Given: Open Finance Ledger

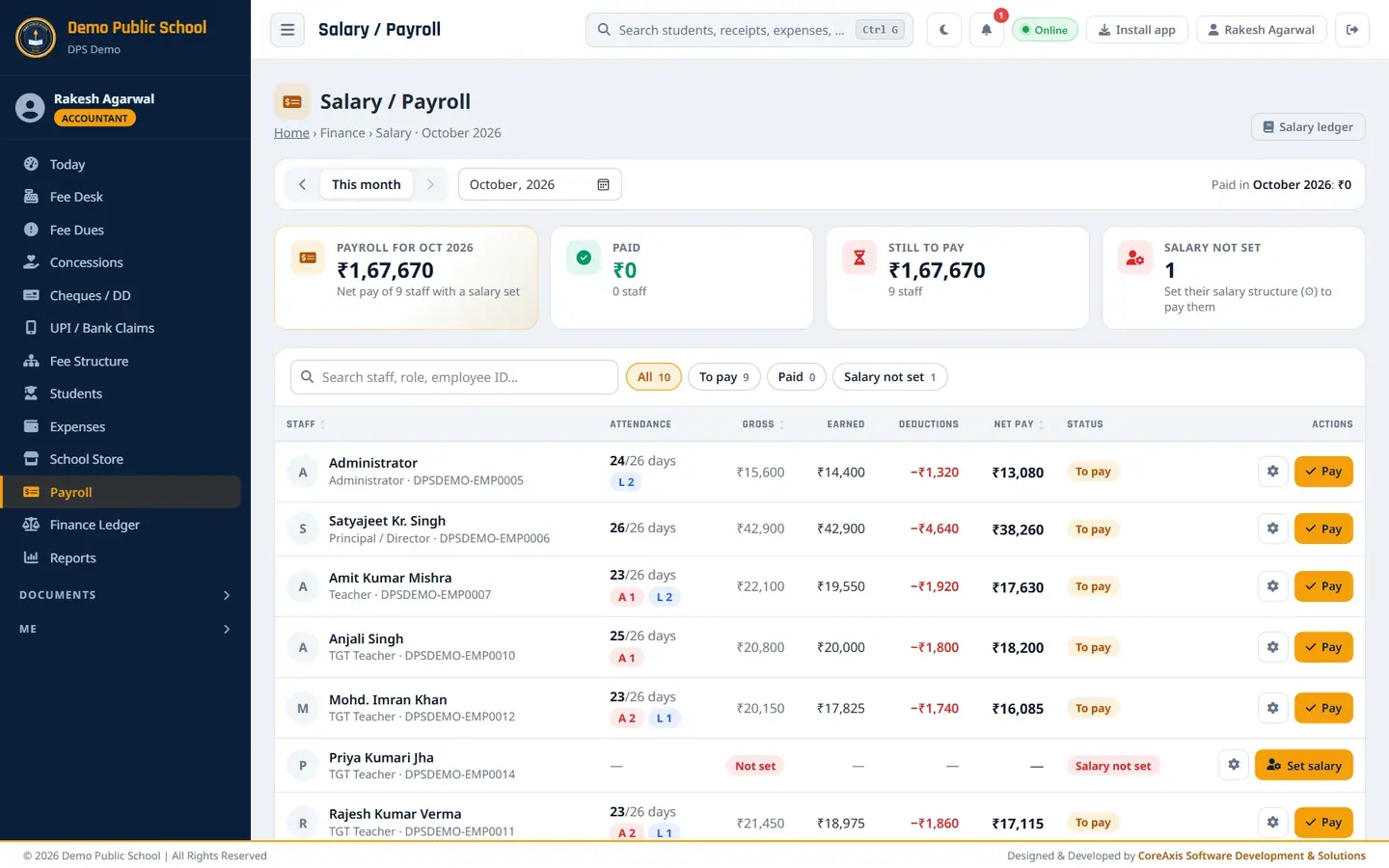Looking at the screenshot, I should (121, 525).
